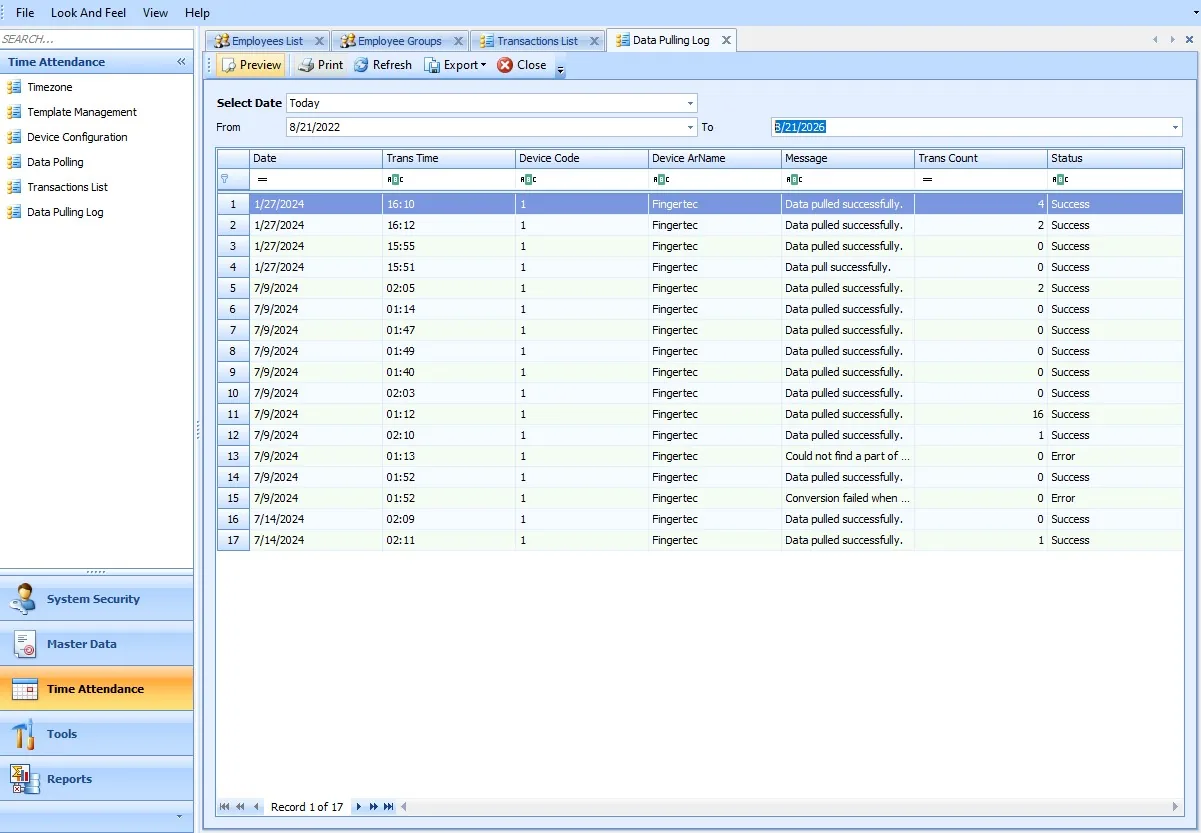Click the Print toolbar button
This screenshot has width=1201, height=833.
coord(320,65)
